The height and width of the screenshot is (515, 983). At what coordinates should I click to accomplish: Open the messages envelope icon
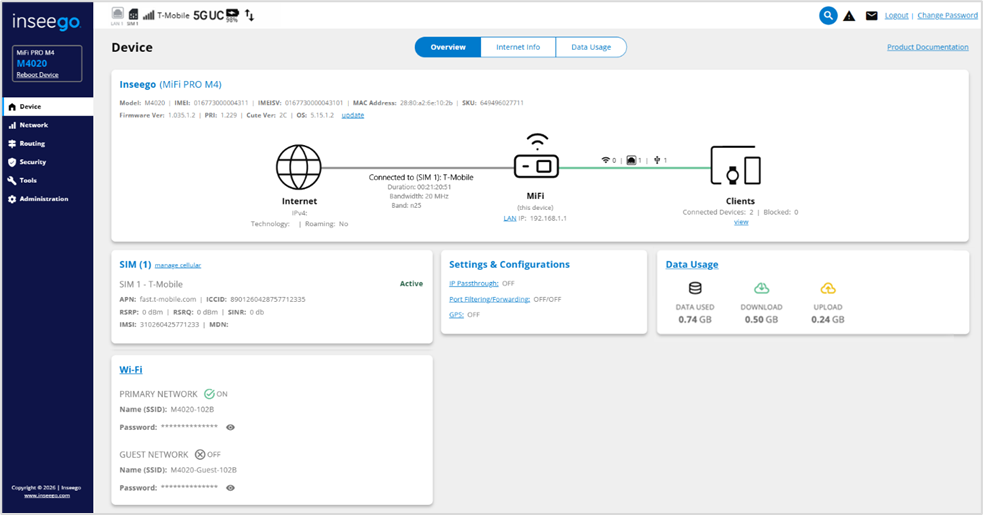[x=871, y=16]
